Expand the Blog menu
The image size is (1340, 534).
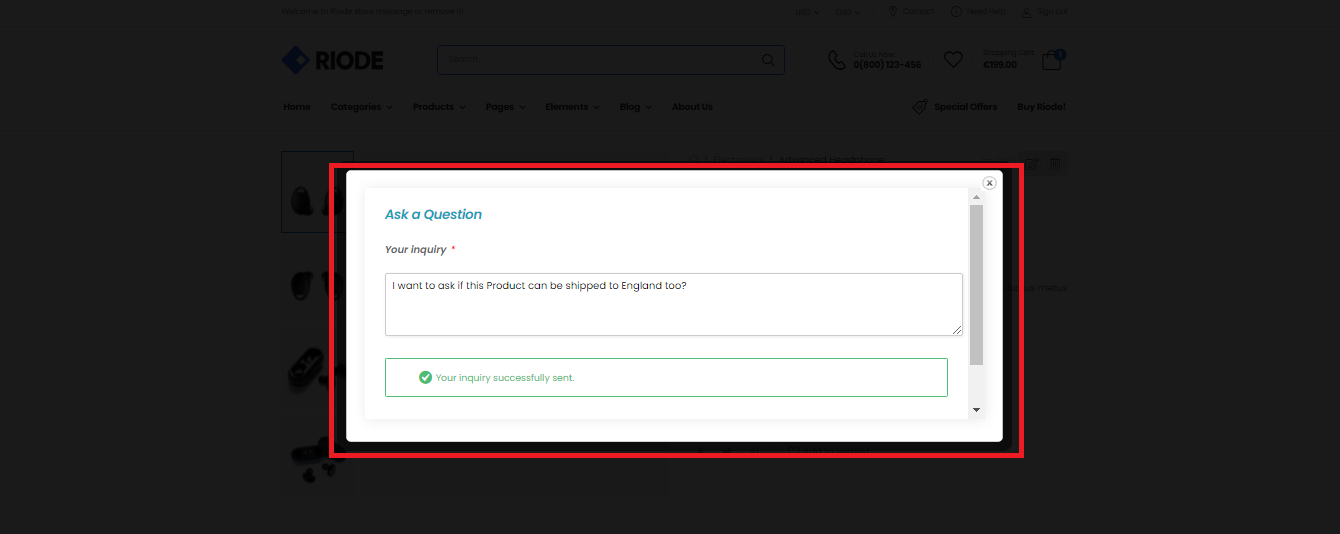pyautogui.click(x=635, y=107)
